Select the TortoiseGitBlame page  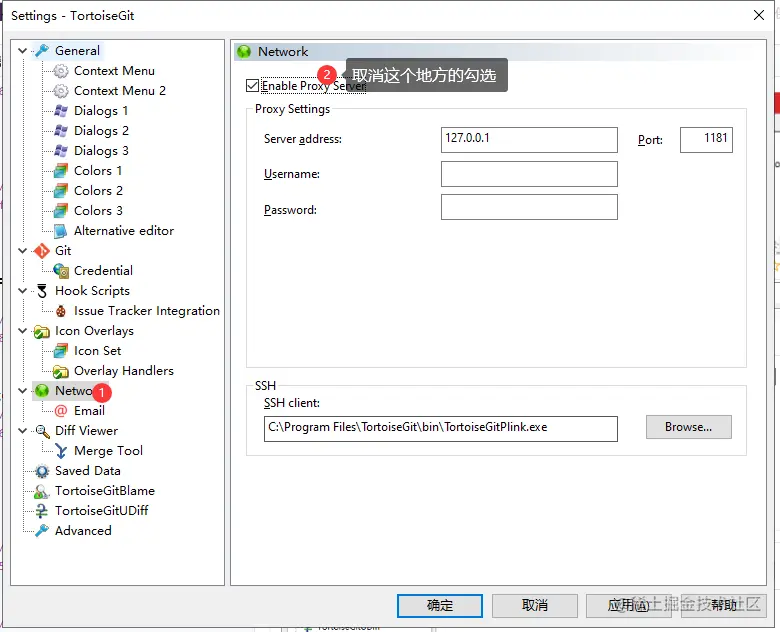[104, 491]
